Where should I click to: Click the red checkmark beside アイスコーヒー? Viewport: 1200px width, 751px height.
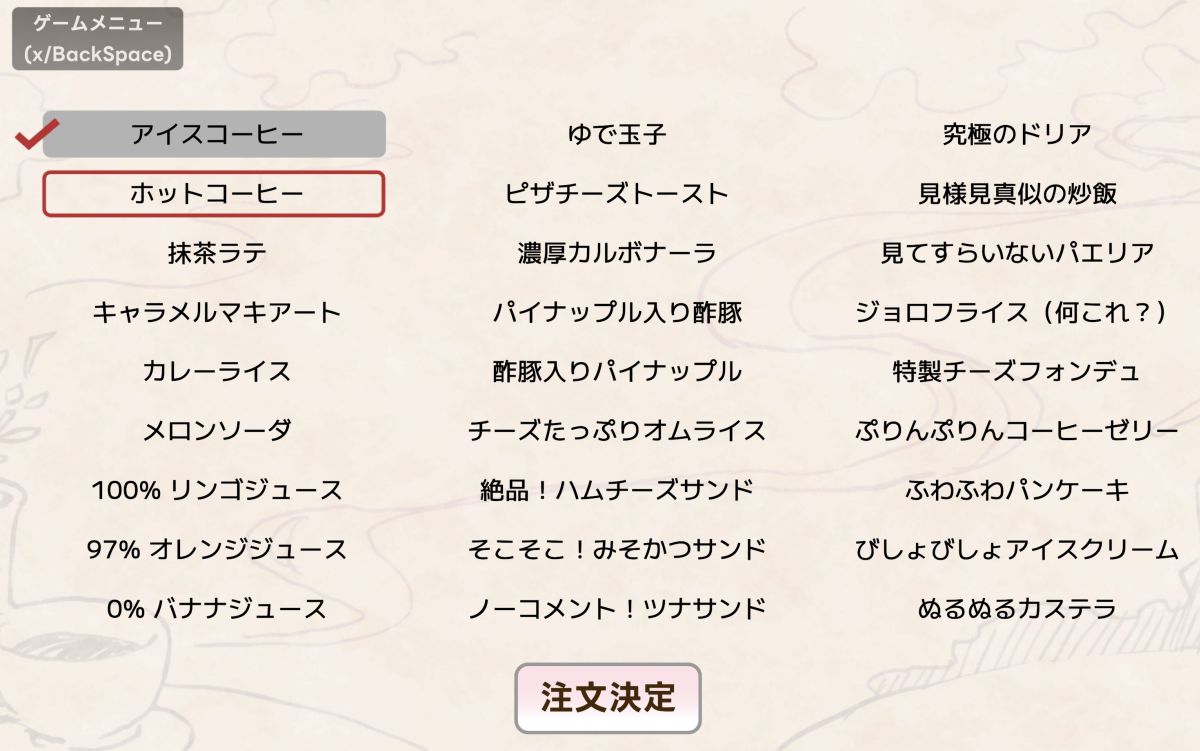[38, 134]
